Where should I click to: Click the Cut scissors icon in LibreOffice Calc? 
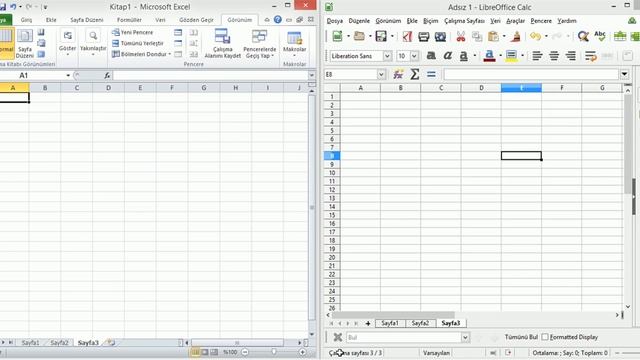click(x=461, y=37)
